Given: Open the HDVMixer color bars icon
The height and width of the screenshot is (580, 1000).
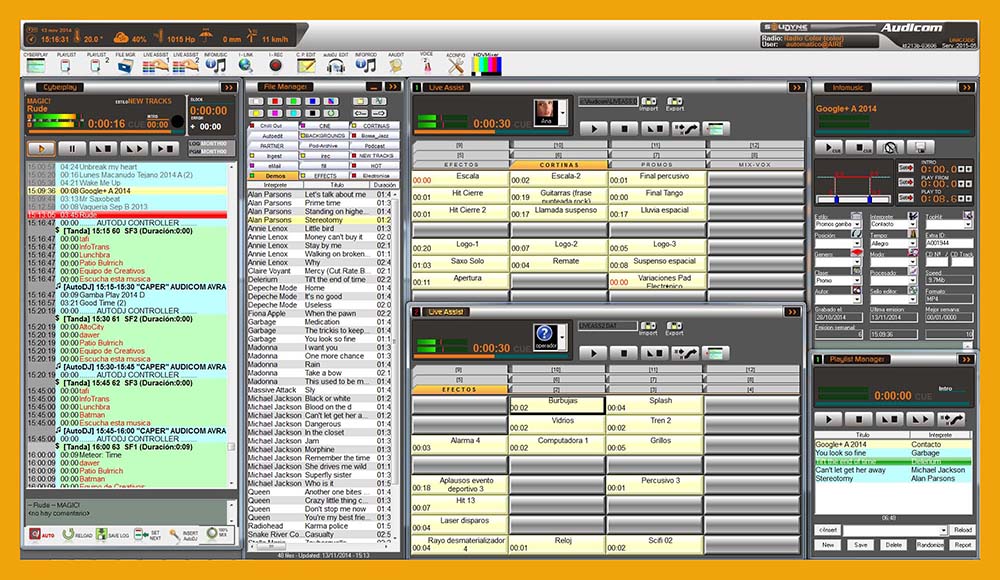Looking at the screenshot, I should pyautogui.click(x=487, y=65).
